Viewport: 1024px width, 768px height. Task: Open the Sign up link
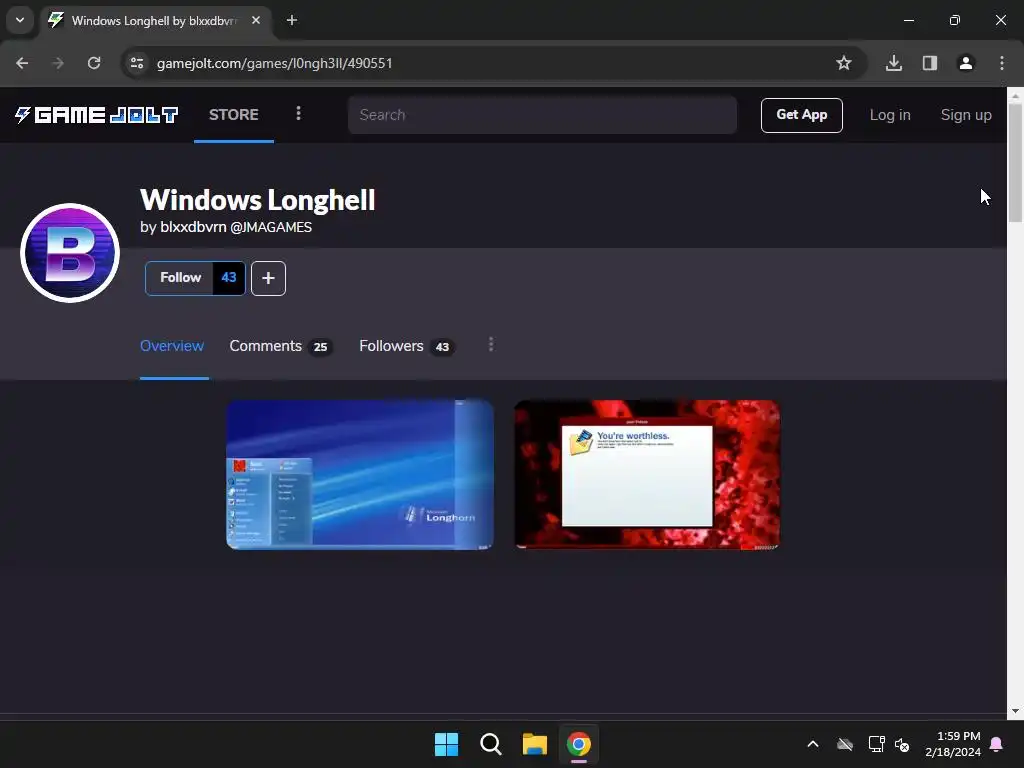966,115
